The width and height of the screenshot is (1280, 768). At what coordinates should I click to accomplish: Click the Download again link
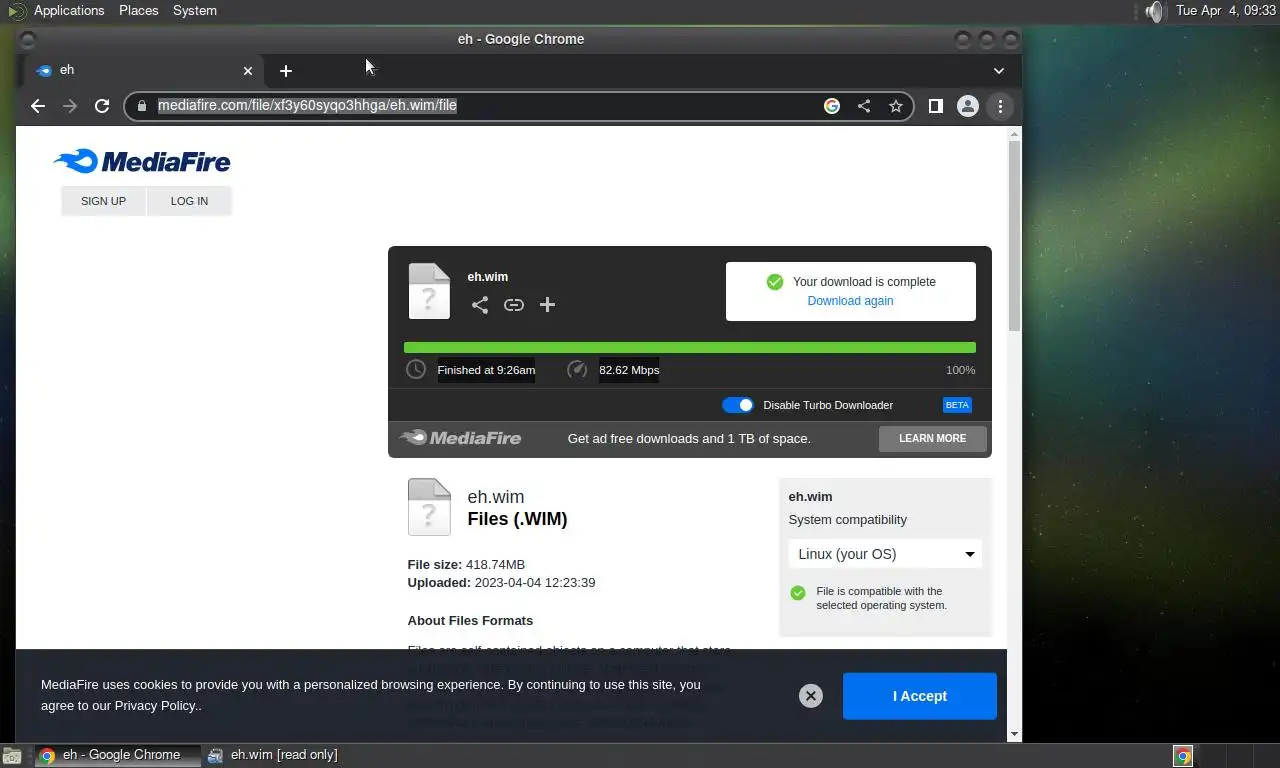[x=850, y=301]
